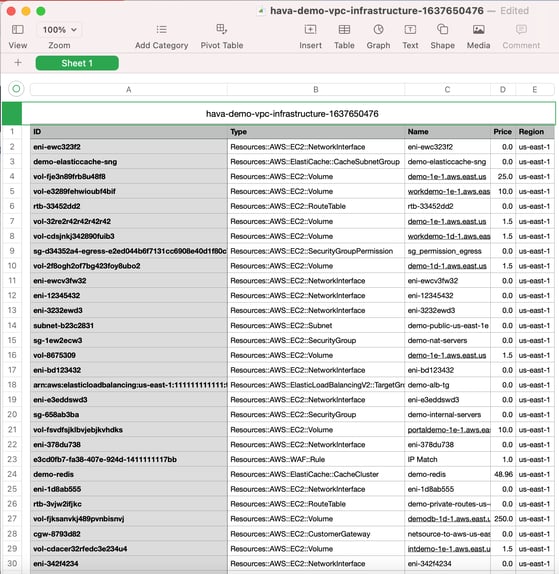
Task: Open link in Name cell of row 4
Action: (x=447, y=177)
